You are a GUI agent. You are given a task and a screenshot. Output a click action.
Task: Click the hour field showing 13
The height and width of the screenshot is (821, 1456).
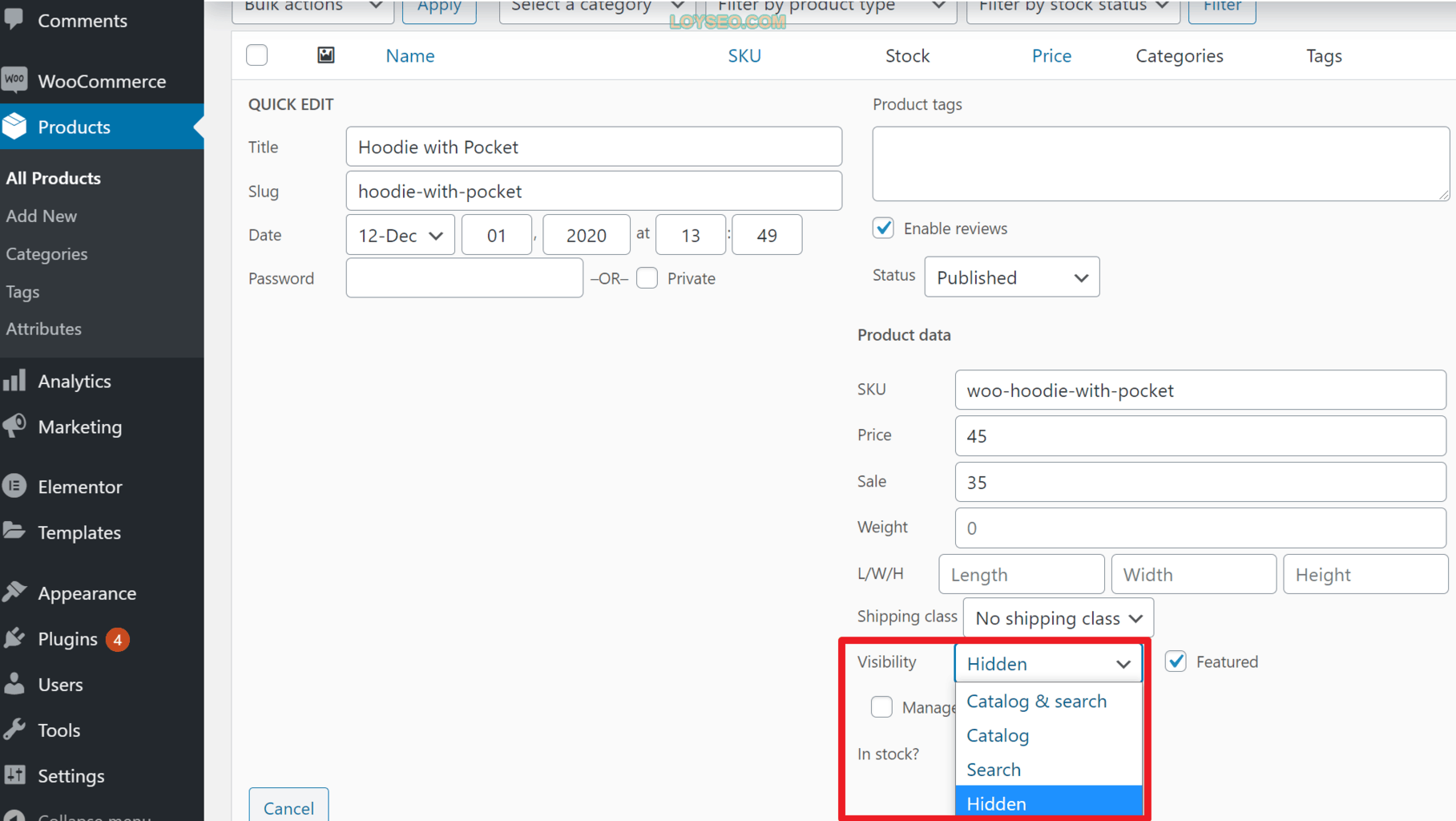coord(691,235)
